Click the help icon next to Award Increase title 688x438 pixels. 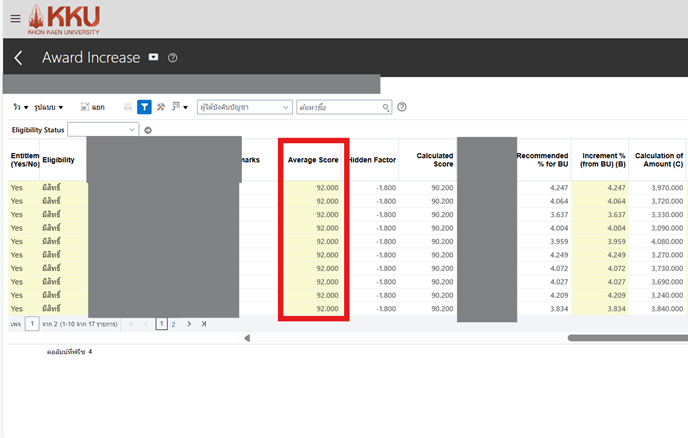[173, 58]
